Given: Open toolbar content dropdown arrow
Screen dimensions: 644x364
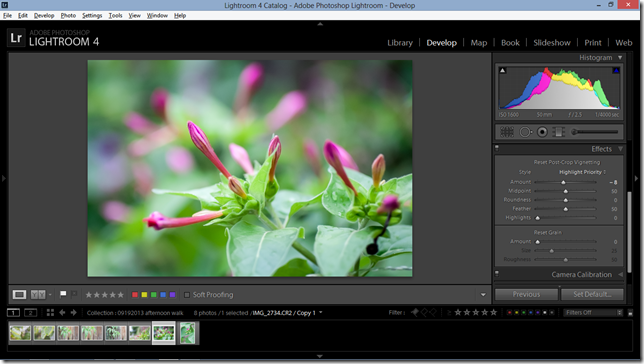Looking at the screenshot, I should coord(483,295).
